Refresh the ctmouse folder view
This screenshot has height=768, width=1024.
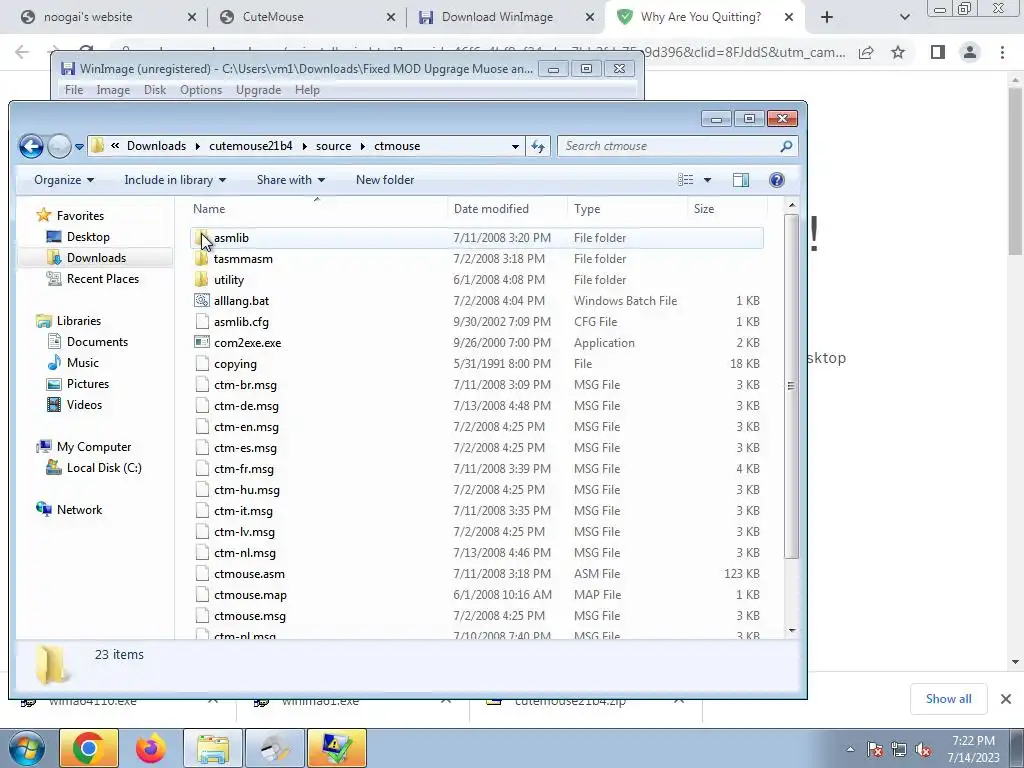[x=538, y=146]
